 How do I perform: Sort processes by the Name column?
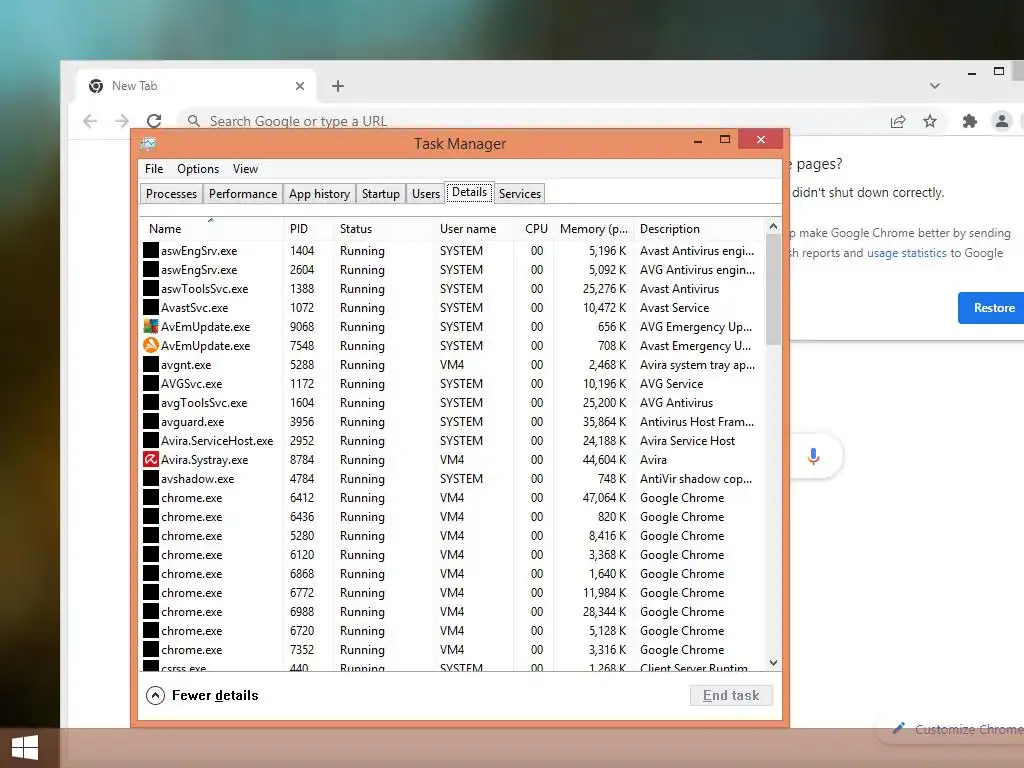coord(211,229)
